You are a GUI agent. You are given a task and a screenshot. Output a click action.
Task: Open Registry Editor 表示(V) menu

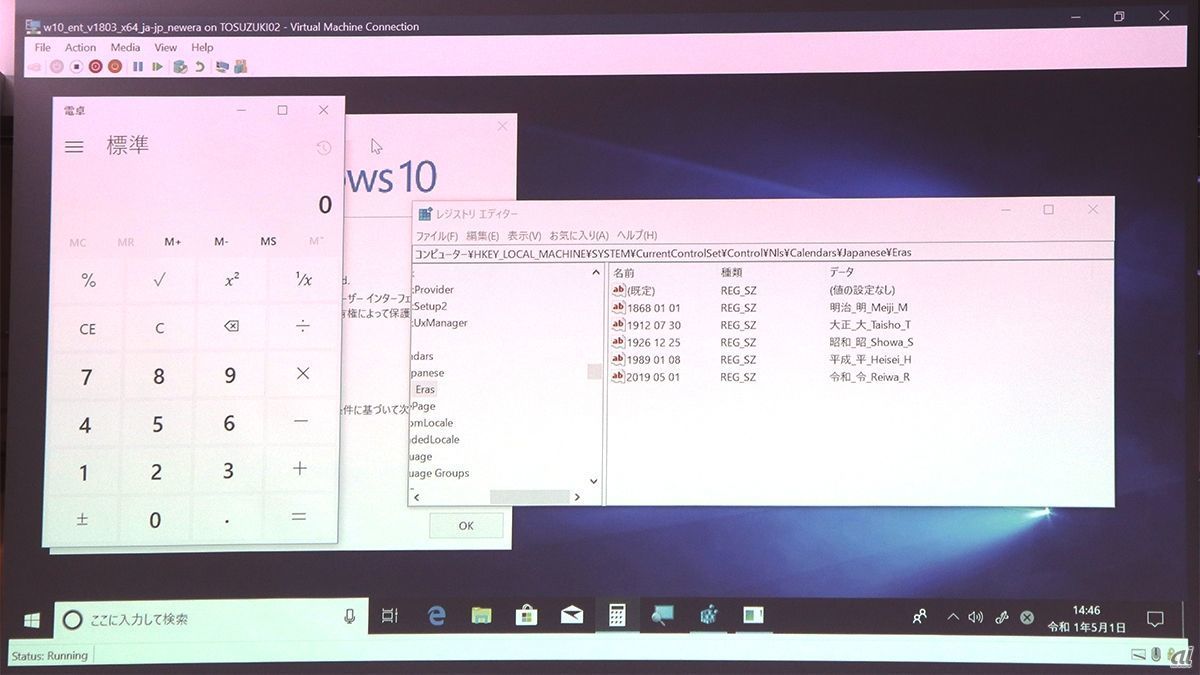[x=524, y=236]
